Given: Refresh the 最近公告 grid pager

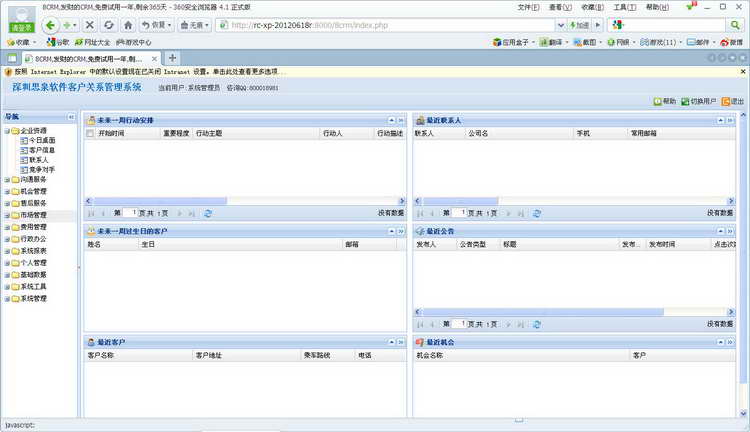Looking at the screenshot, I should (x=537, y=324).
